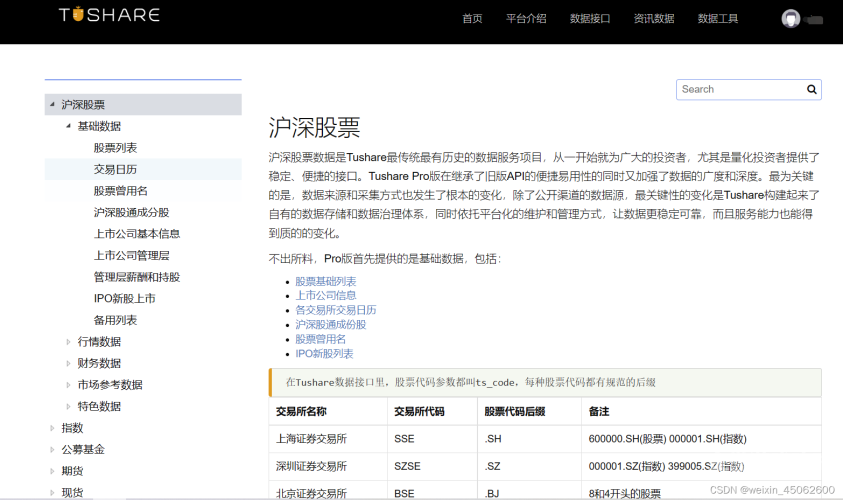Screen dimensions: 843x500
Task: Expand the 指数 tree arrow
Action: coord(52,428)
